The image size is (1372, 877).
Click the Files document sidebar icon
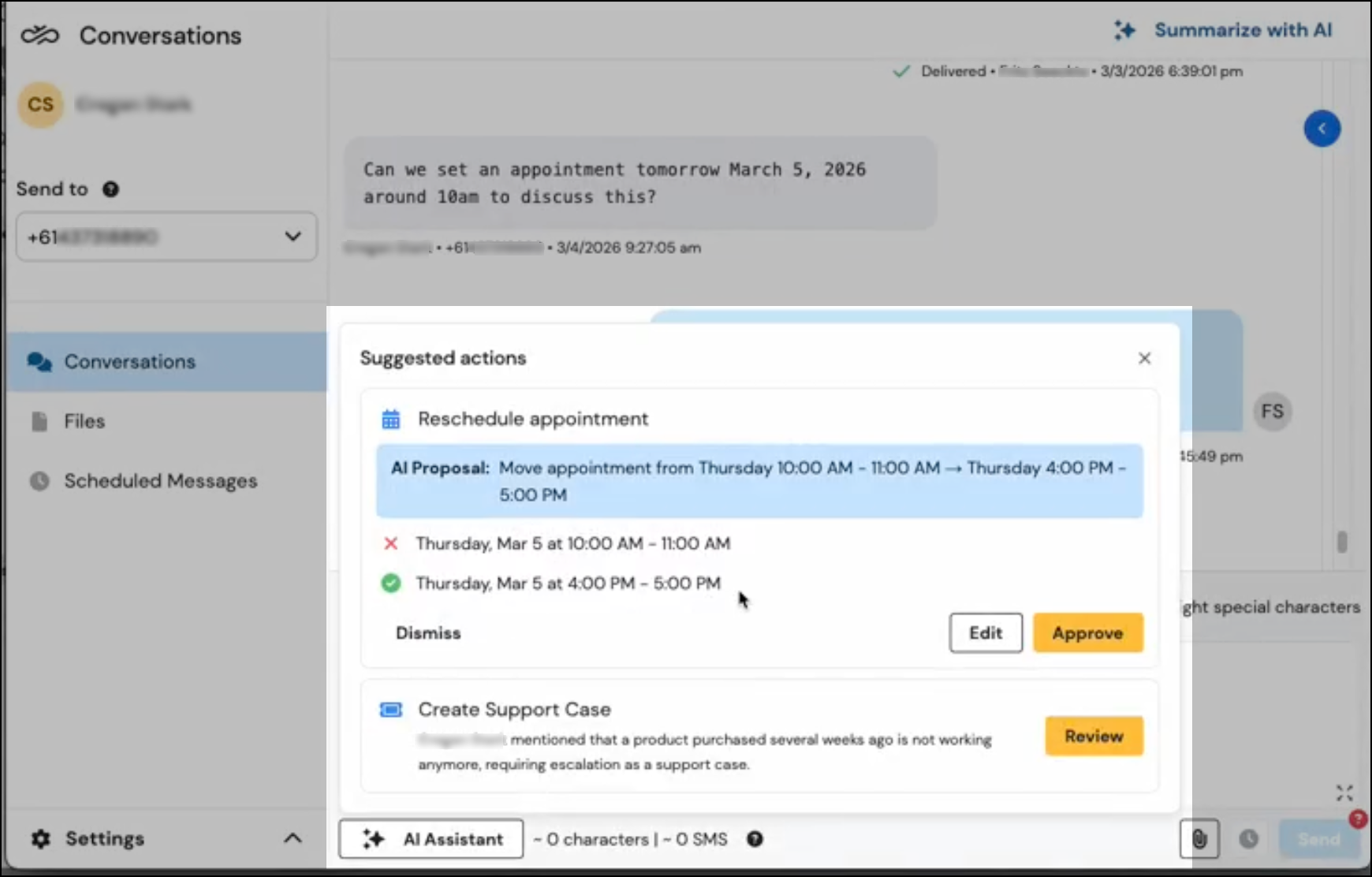point(39,421)
